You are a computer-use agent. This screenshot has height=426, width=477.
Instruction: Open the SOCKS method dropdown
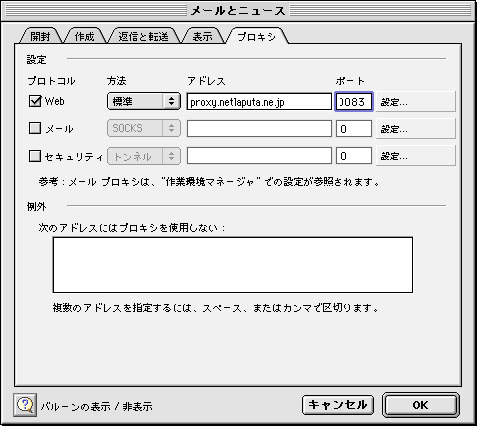(144, 128)
